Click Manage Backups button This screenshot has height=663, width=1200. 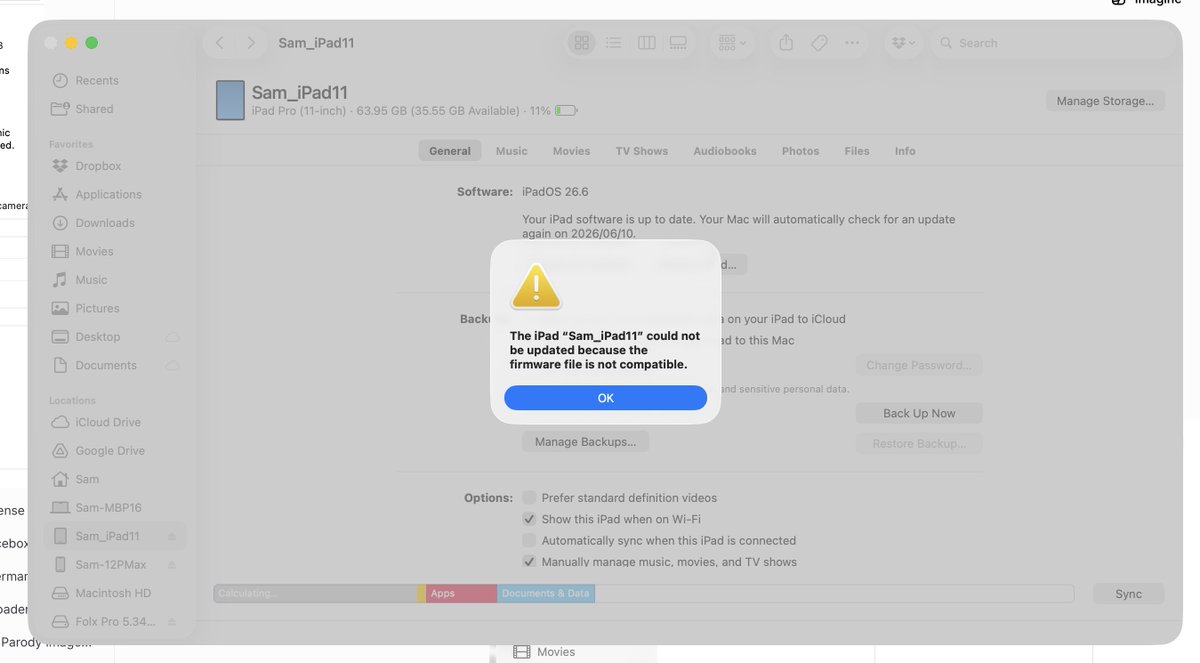tap(585, 441)
